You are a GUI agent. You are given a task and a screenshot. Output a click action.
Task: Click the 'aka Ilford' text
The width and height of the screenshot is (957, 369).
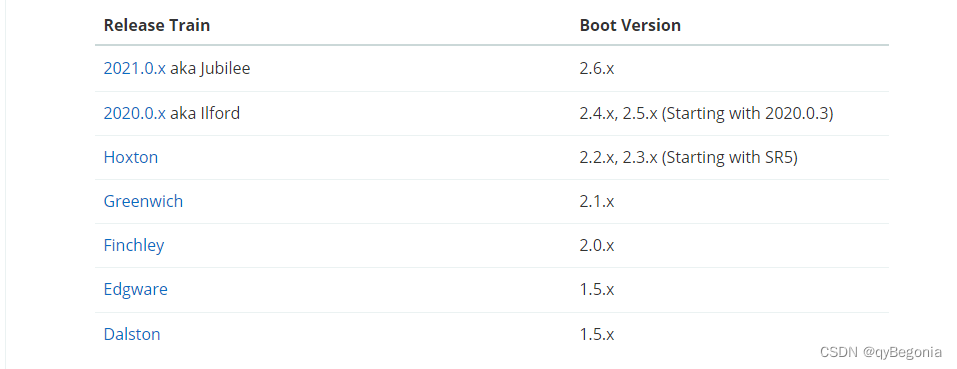[205, 113]
